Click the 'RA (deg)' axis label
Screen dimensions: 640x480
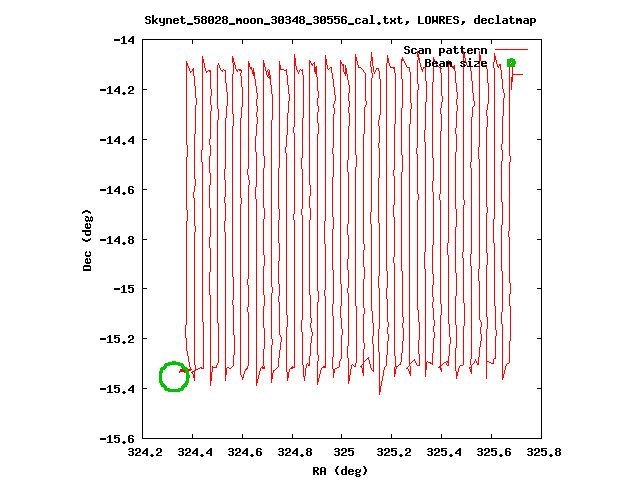340,471
